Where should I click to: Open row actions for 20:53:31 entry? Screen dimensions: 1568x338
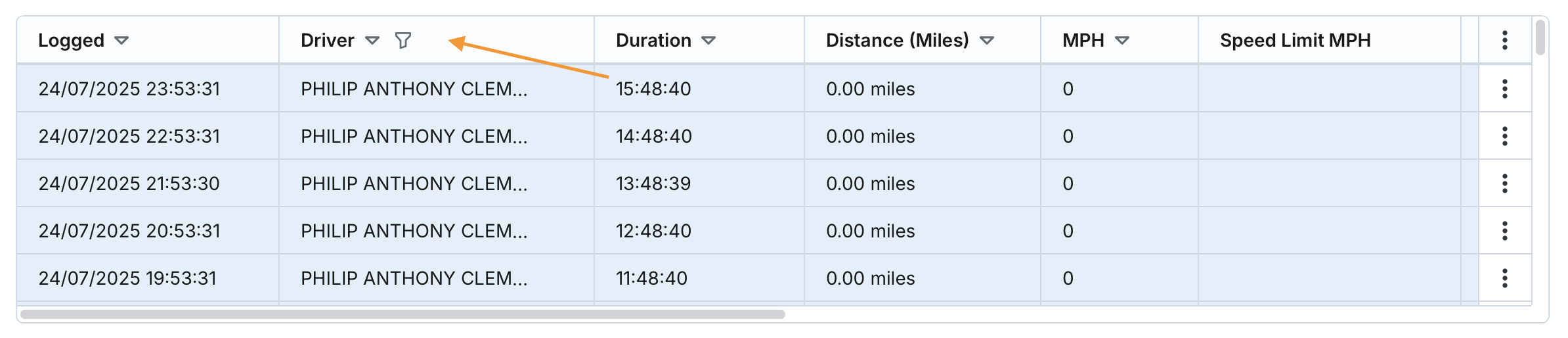pos(1504,231)
